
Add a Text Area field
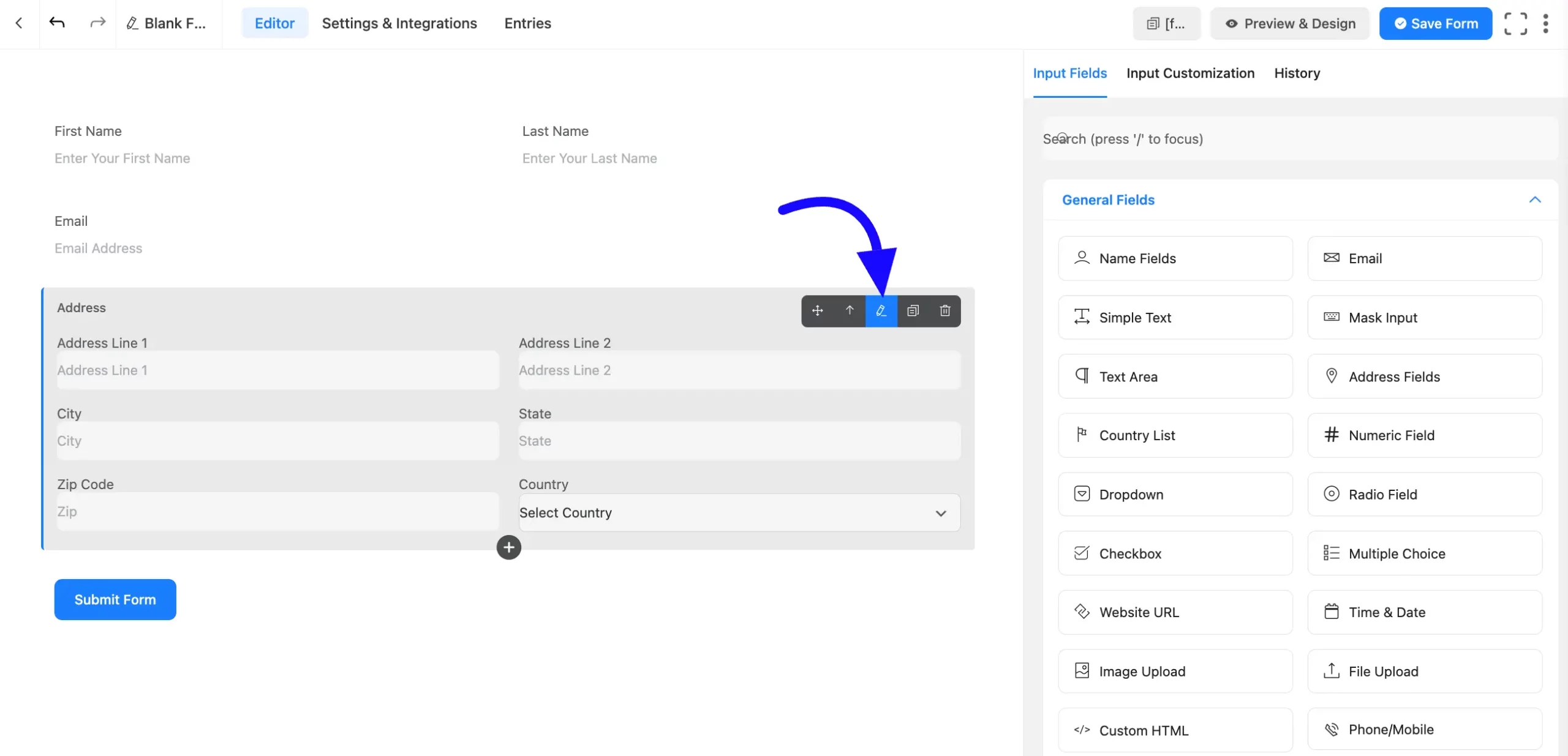coord(1175,376)
